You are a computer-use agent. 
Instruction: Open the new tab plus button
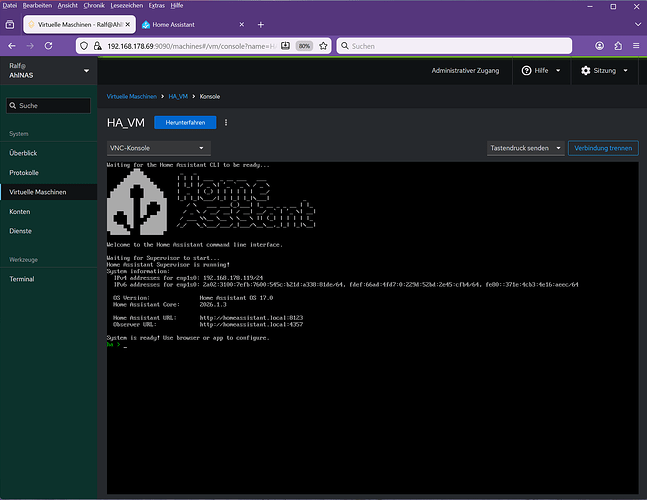pos(261,24)
